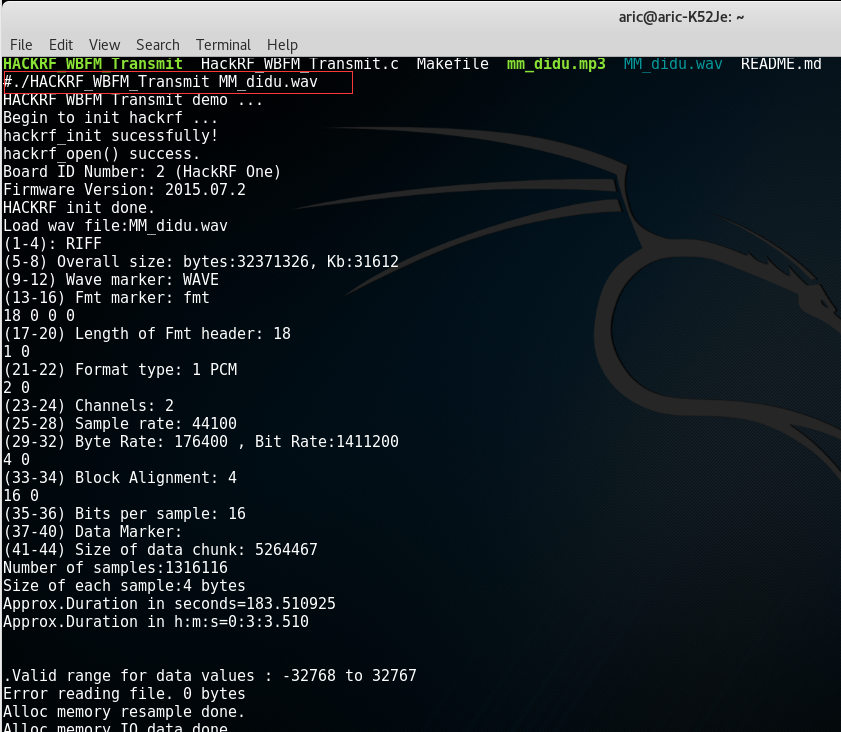Click the 'Overall size: bytes:32371326' line
Image resolution: width=841 pixels, height=732 pixels.
pyautogui.click(x=201, y=262)
